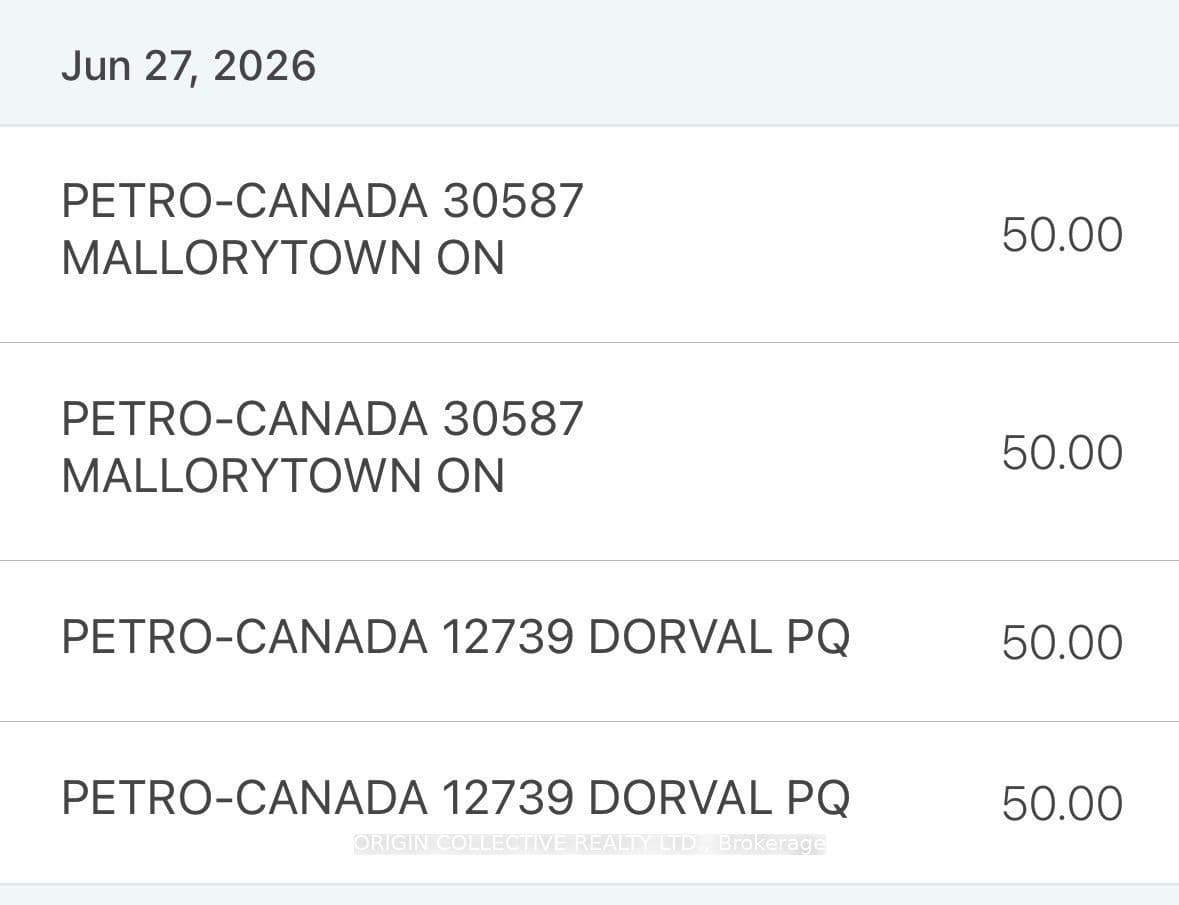The image size is (1179, 905).
Task: Click the Origin Collective Realty watermark text
Action: (x=590, y=843)
